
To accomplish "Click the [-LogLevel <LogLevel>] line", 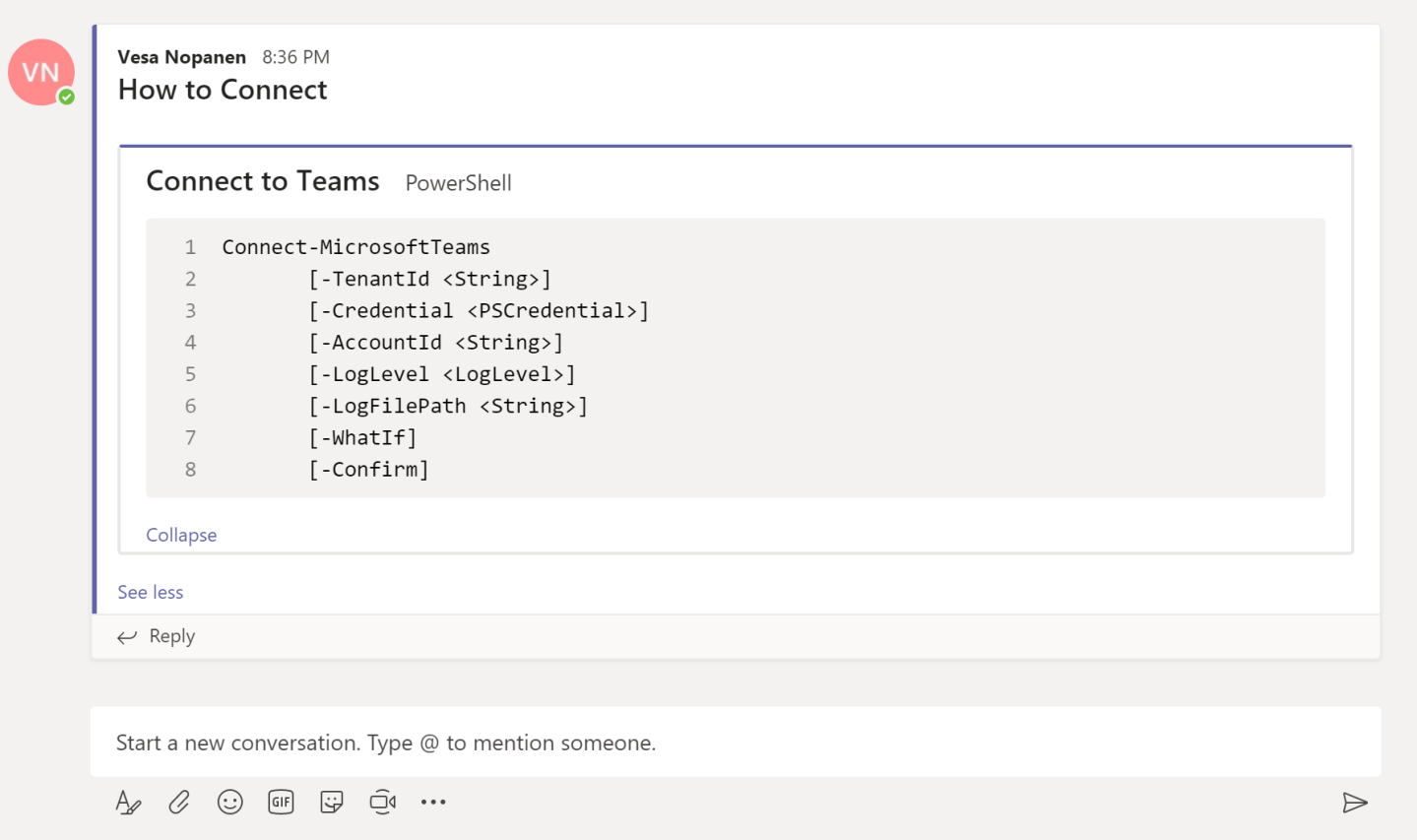I will tap(441, 374).
